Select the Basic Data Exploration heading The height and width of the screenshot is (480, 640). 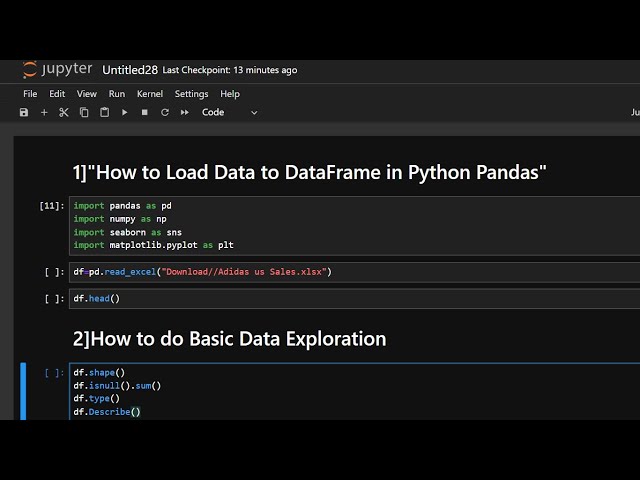point(229,339)
